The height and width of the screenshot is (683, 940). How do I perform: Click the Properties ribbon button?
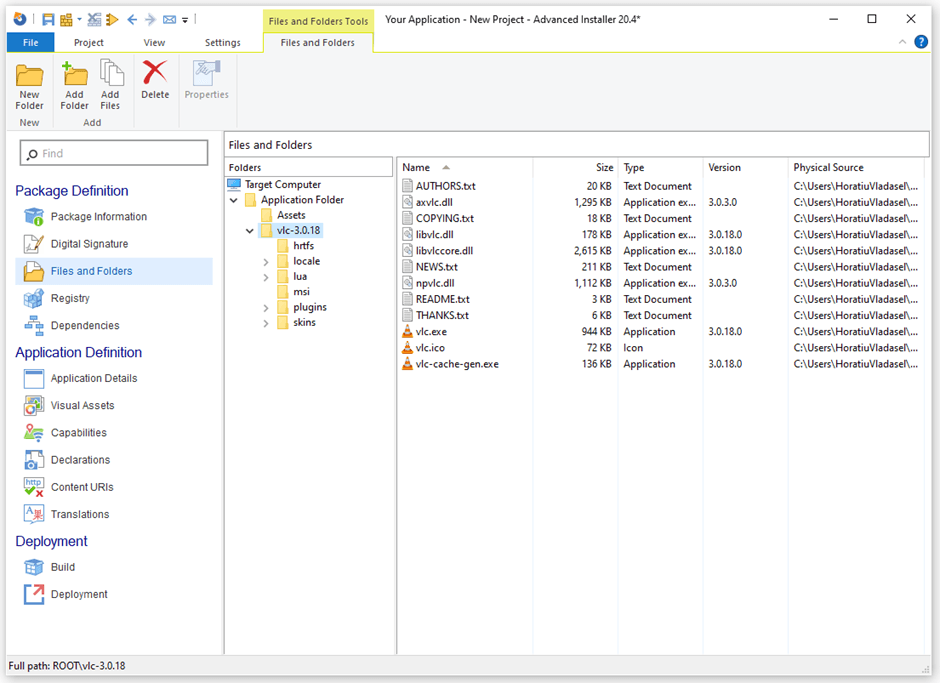pyautogui.click(x=207, y=80)
